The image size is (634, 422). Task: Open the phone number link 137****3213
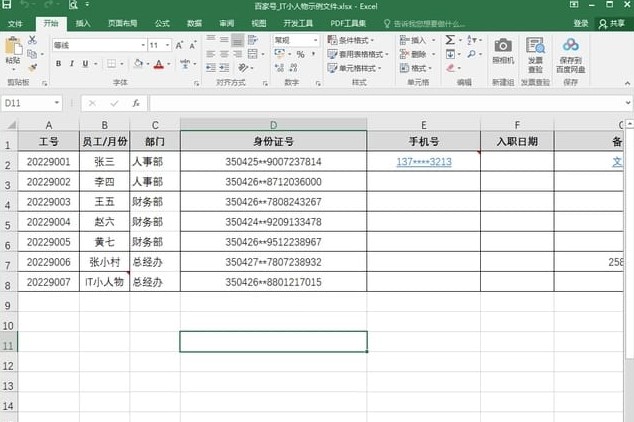coord(424,162)
